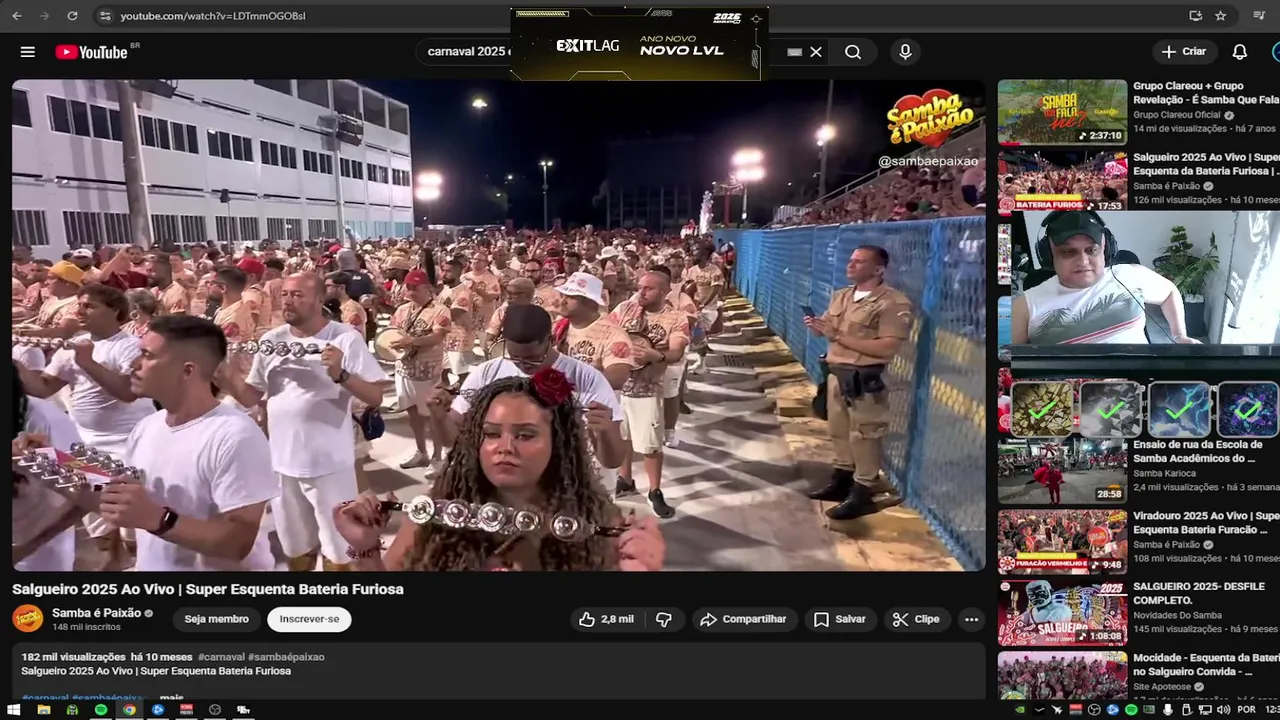Like the video with thumbs up
Viewport: 1280px width, 720px height.
click(606, 619)
